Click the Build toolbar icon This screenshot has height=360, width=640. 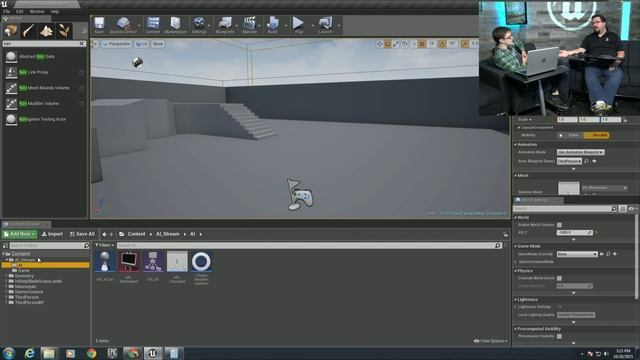pos(272,25)
